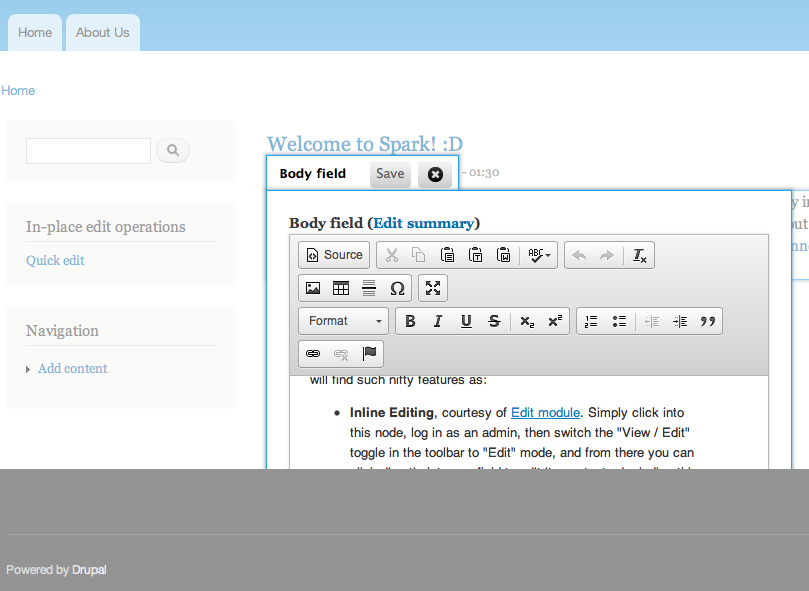Click the Edit summary link
Image resolution: width=809 pixels, height=591 pixels.
[424, 223]
